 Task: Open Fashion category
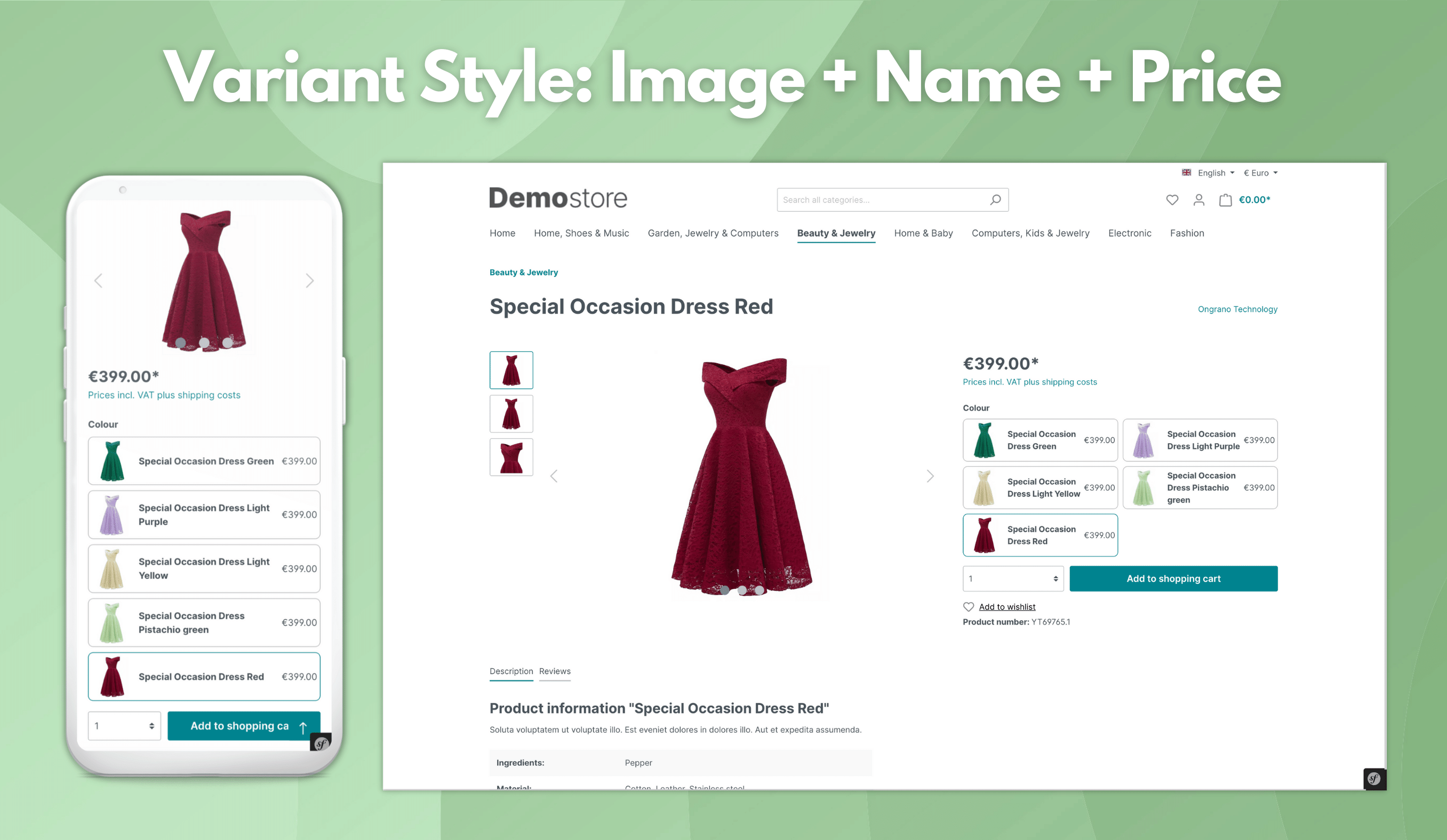point(1187,233)
